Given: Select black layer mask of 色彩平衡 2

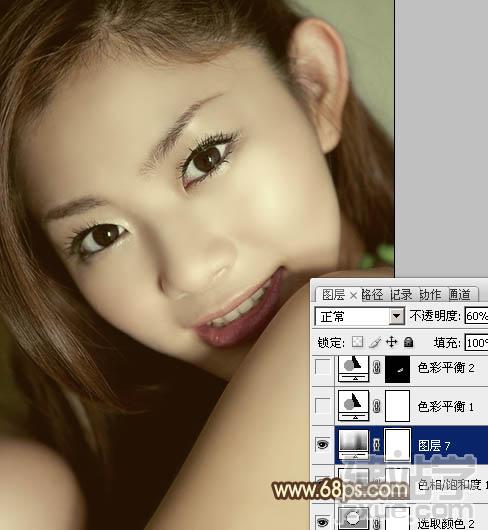Looking at the screenshot, I should (x=397, y=369).
